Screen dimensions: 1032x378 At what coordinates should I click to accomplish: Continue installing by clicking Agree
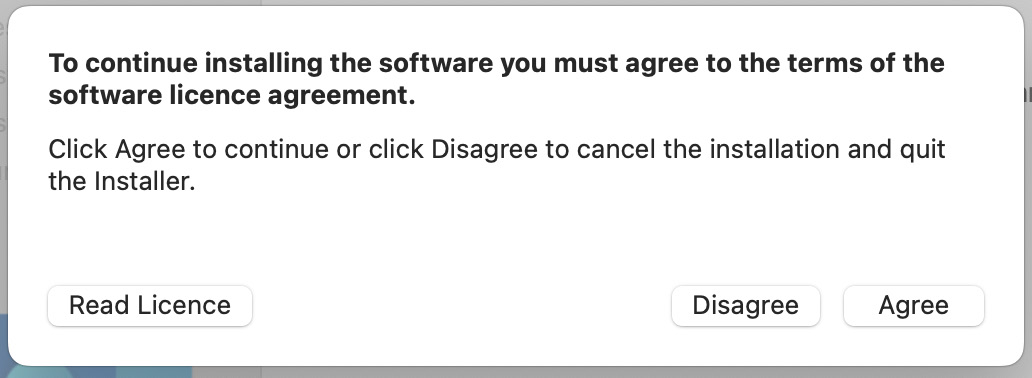tap(914, 306)
